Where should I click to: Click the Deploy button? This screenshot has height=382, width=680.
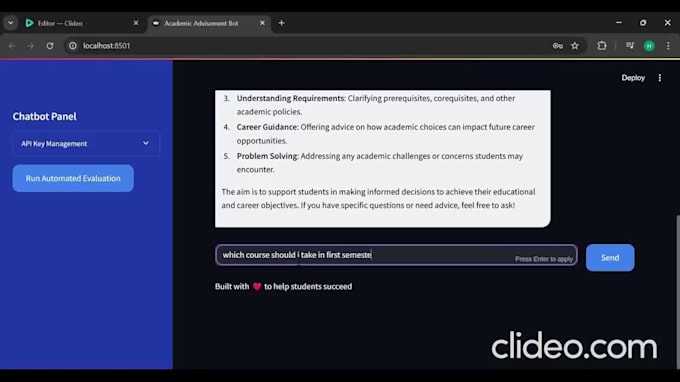pos(633,78)
